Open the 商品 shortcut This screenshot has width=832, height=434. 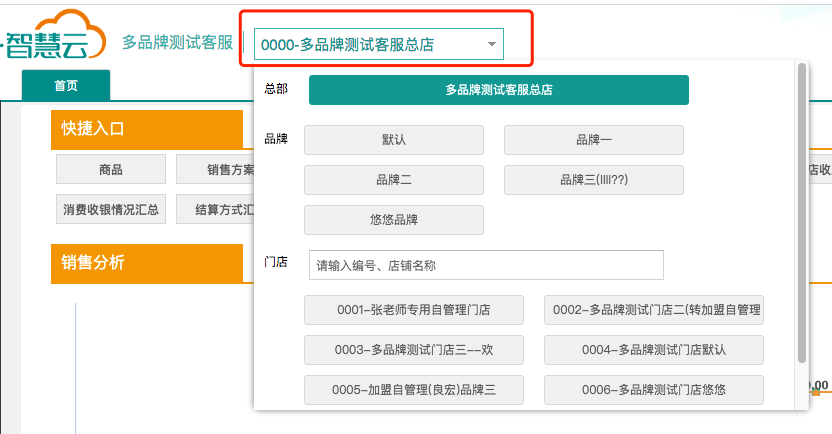[x=111, y=170]
